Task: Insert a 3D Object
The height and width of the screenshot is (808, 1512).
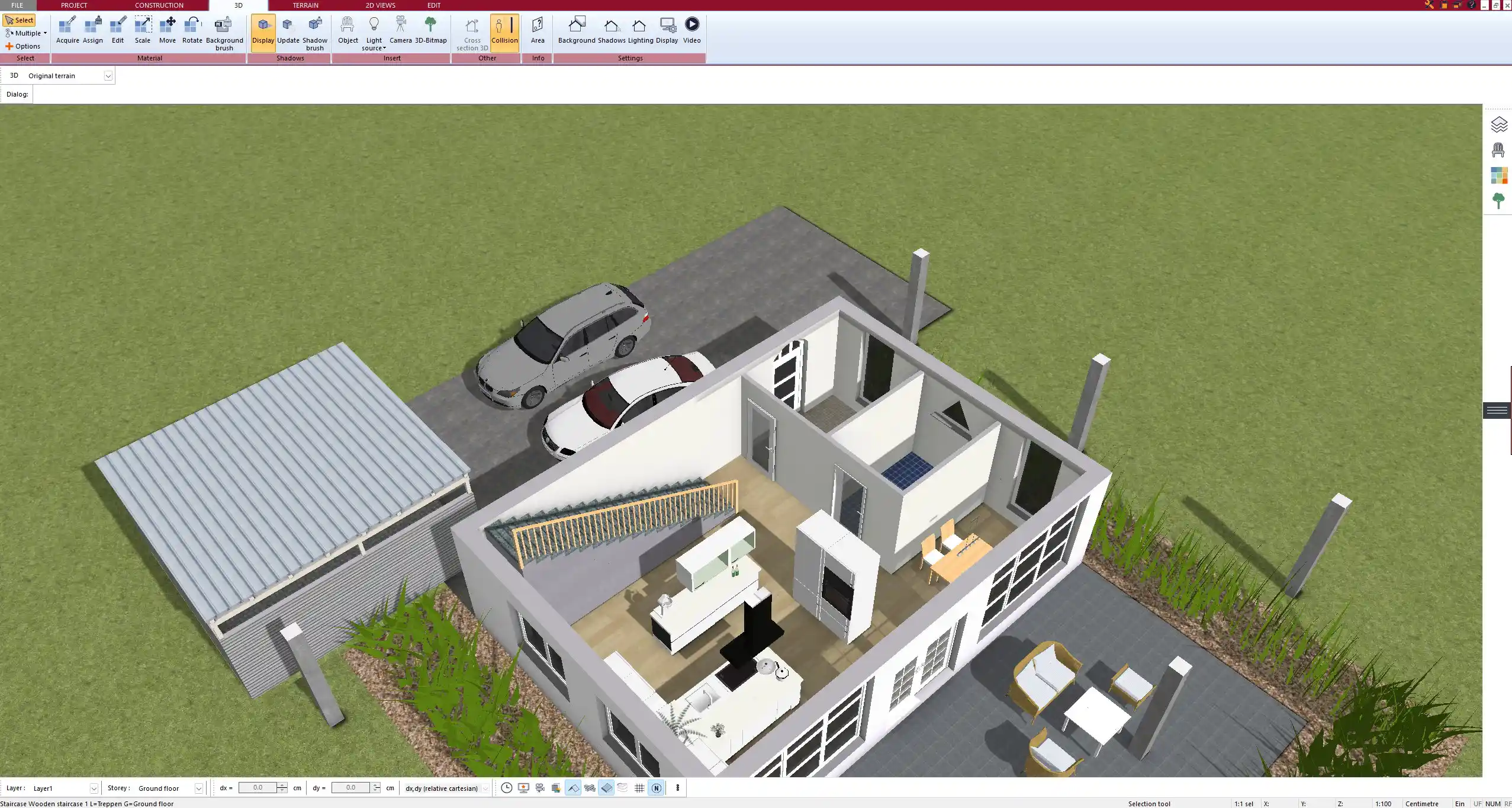Action: tap(348, 30)
